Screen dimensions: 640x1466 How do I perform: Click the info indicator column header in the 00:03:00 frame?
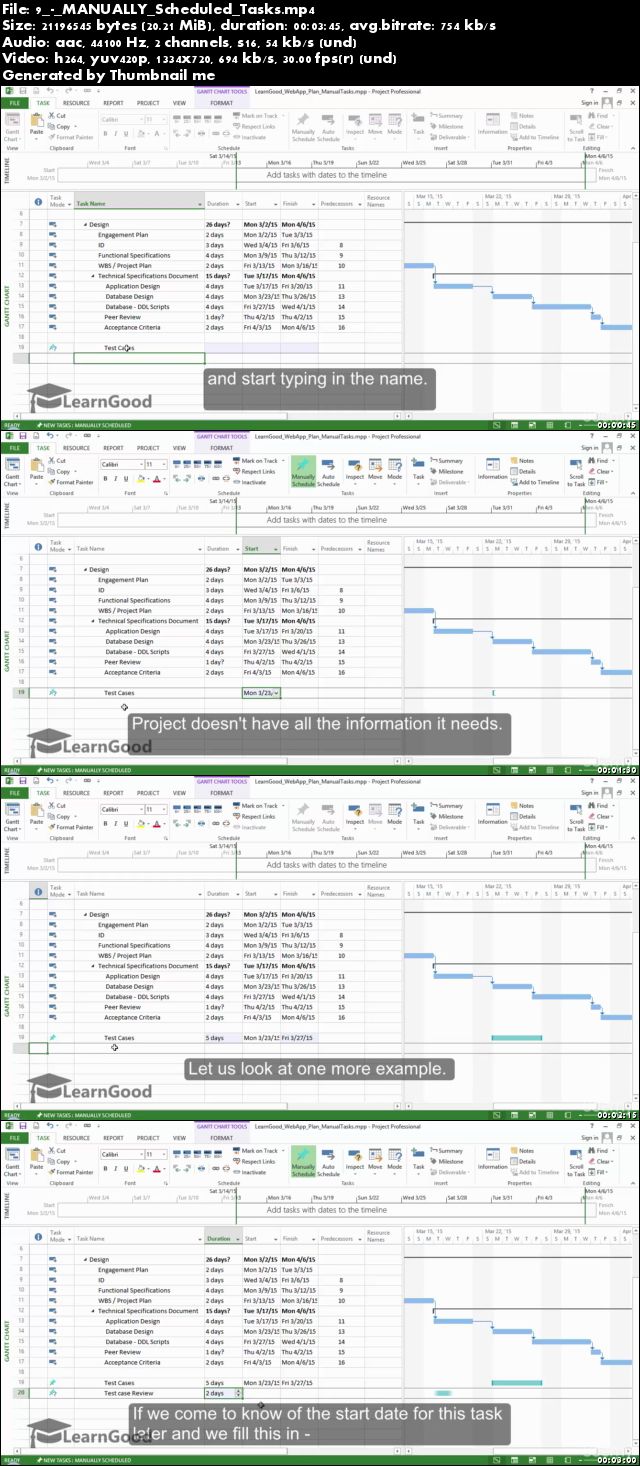(x=38, y=1236)
